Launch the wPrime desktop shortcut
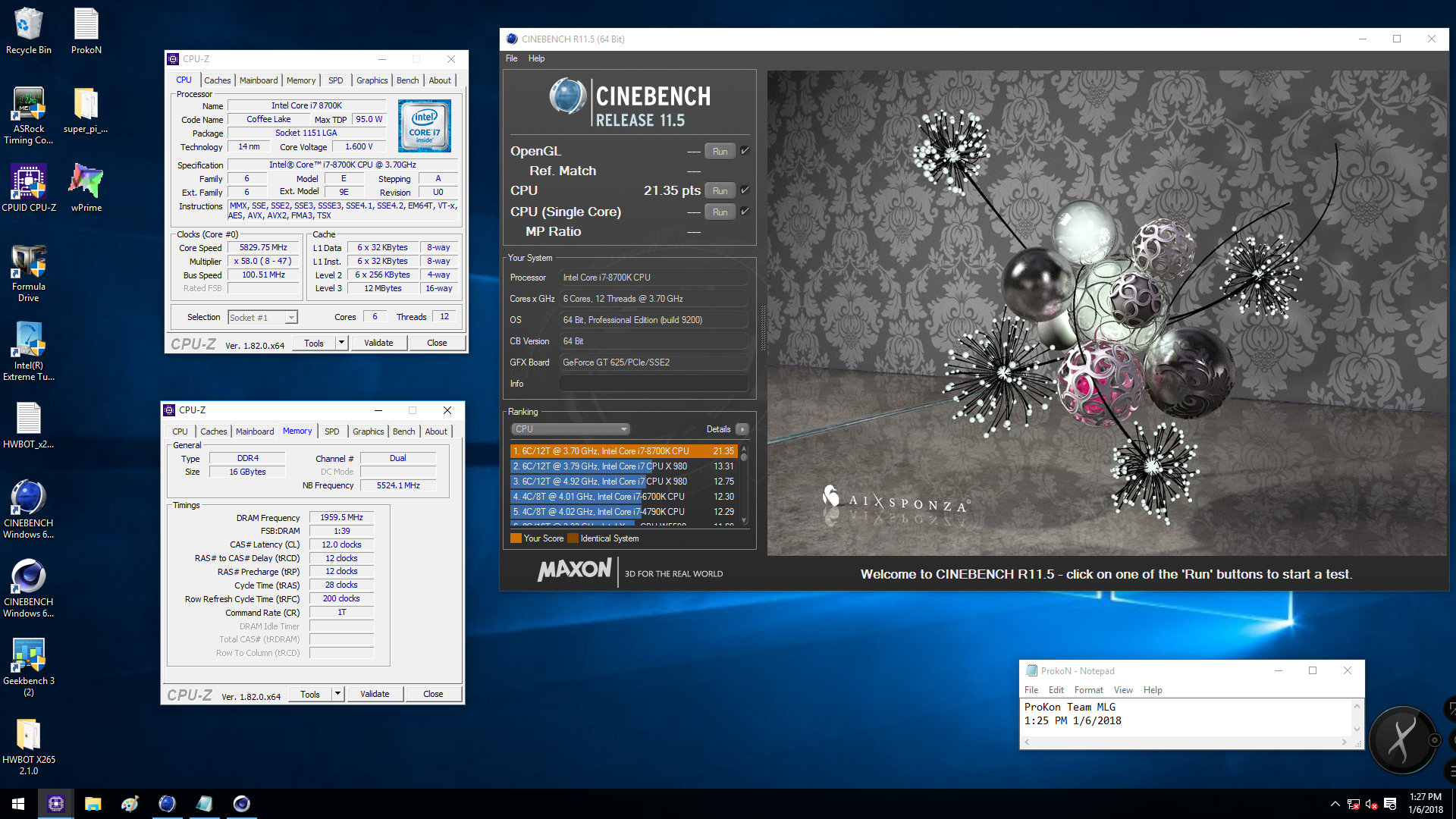Viewport: 1456px width, 819px height. click(86, 188)
